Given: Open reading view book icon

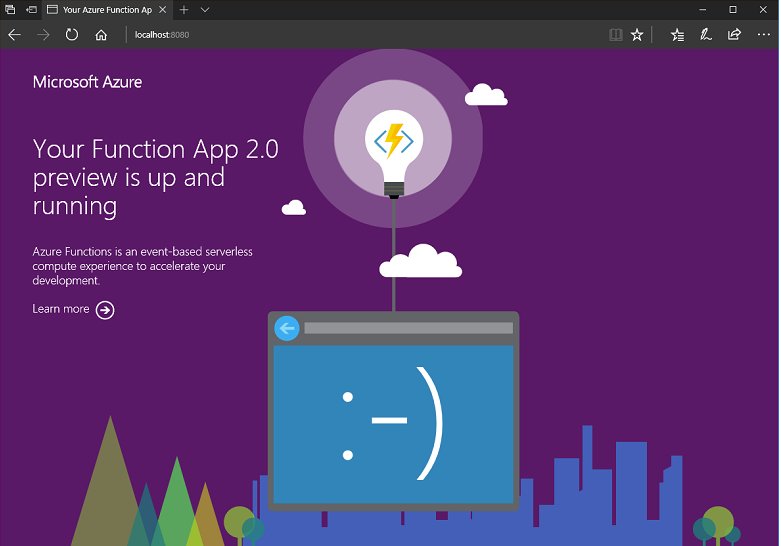Looking at the screenshot, I should 616,34.
